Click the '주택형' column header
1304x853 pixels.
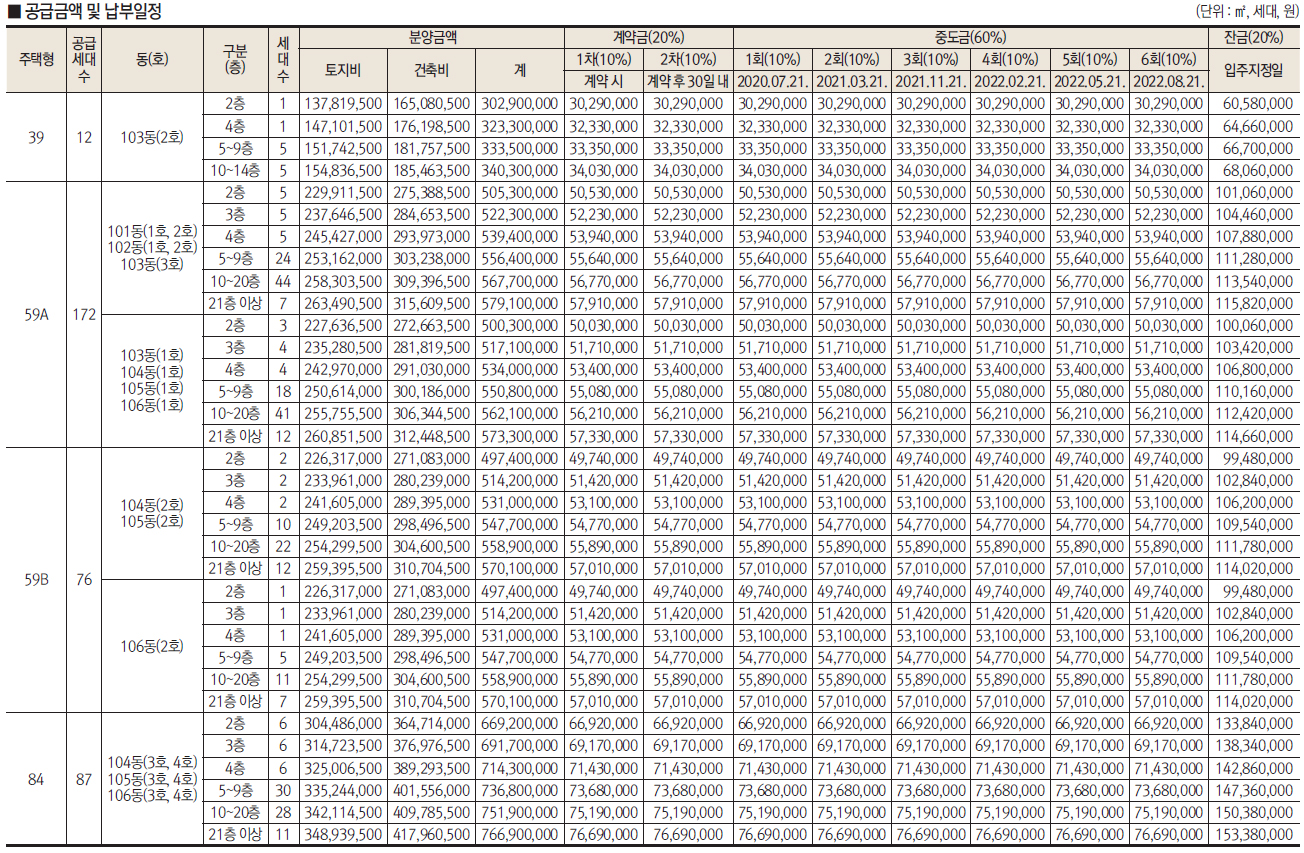[37, 59]
